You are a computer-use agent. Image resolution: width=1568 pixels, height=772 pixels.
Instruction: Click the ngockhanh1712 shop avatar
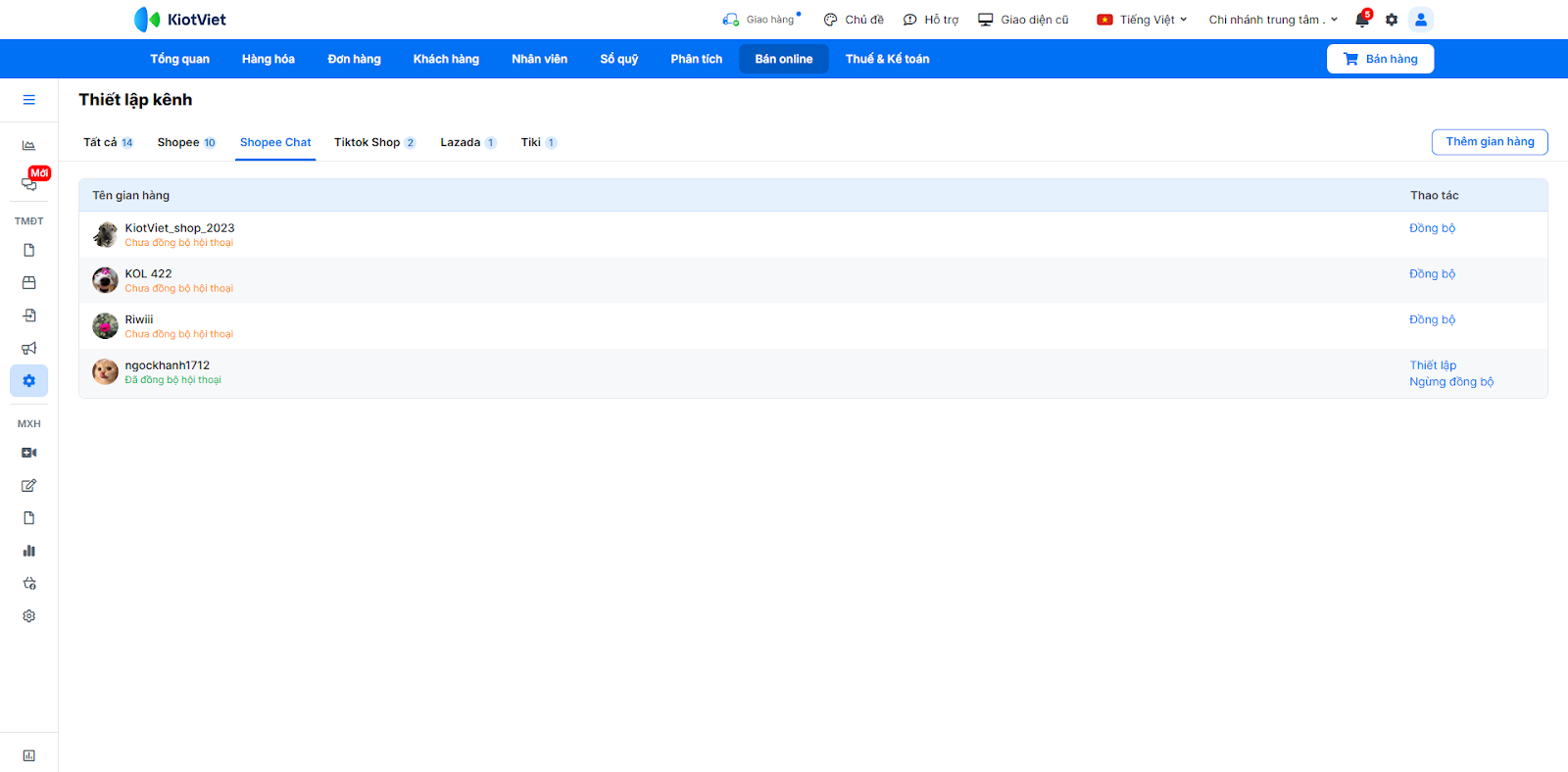click(x=105, y=372)
